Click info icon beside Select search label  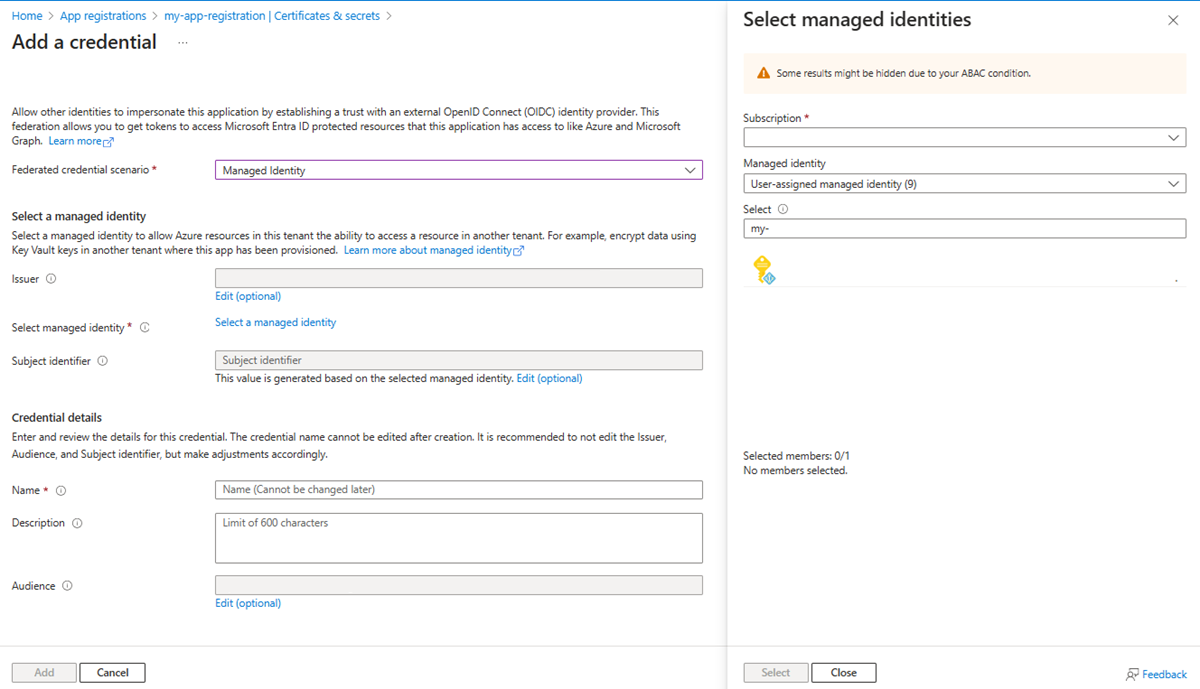[x=783, y=210]
